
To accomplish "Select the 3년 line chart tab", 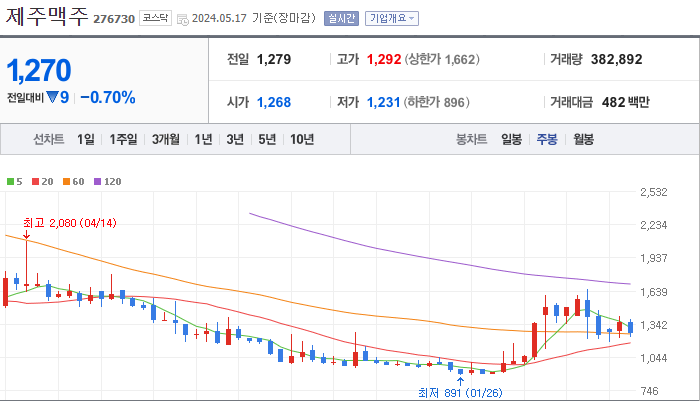I will (235, 139).
